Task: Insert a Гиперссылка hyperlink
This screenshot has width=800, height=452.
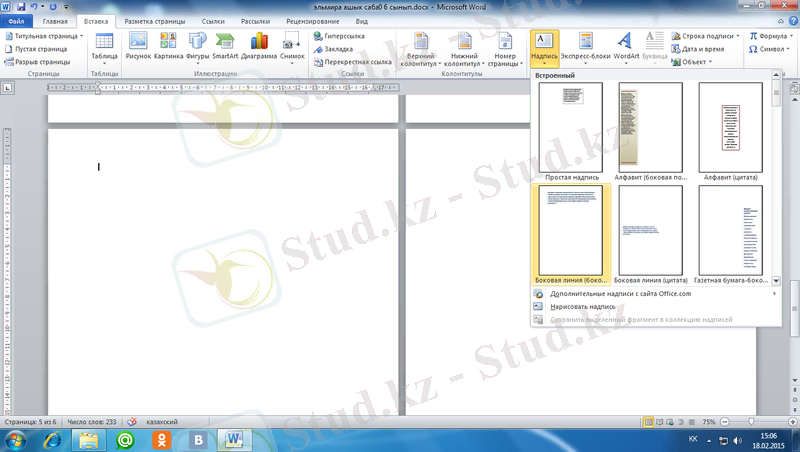Action: [339, 36]
